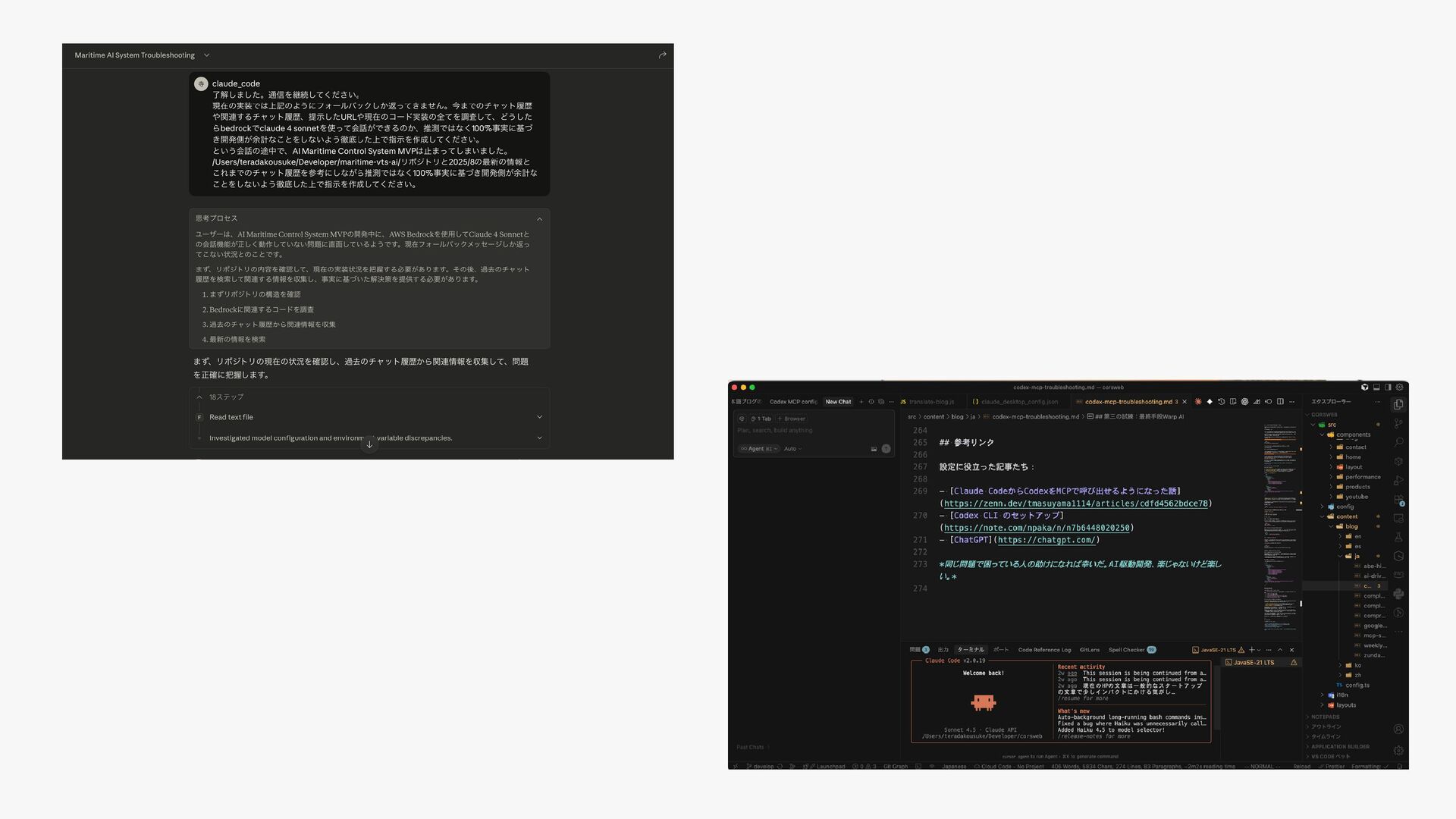Screen dimensions: 1456x819
Task: Toggle the panel maximize chevron in terminal header
Action: [x=1280, y=650]
